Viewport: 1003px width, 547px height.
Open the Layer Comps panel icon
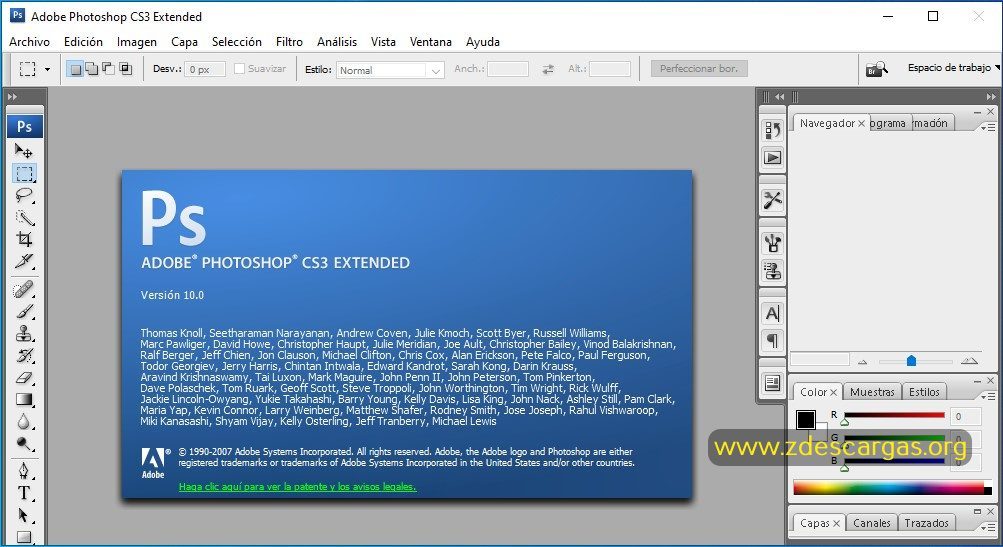coord(773,383)
